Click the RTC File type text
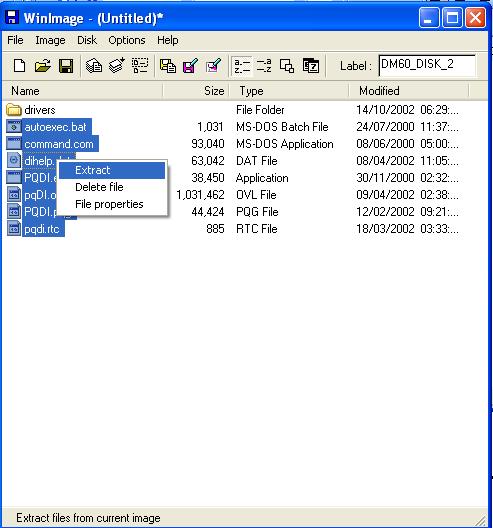Screen dimensions: 493x528 [257, 229]
